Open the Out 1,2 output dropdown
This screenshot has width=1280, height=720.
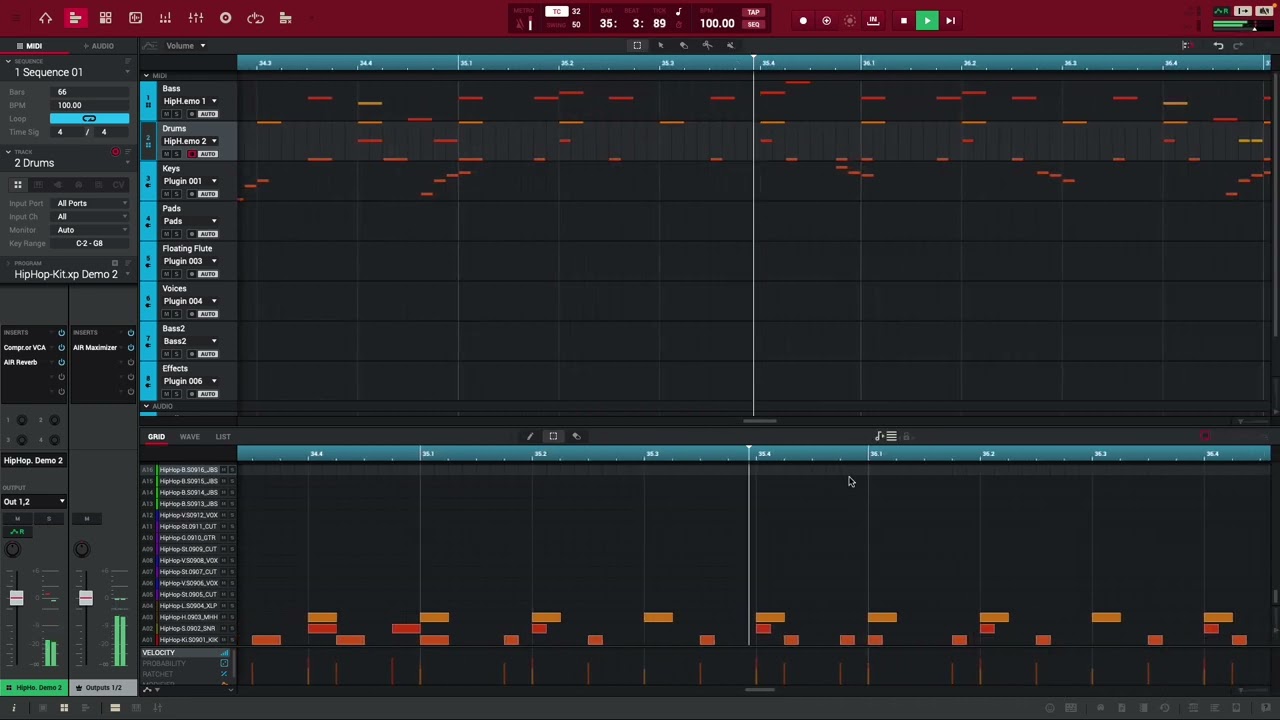coord(34,502)
